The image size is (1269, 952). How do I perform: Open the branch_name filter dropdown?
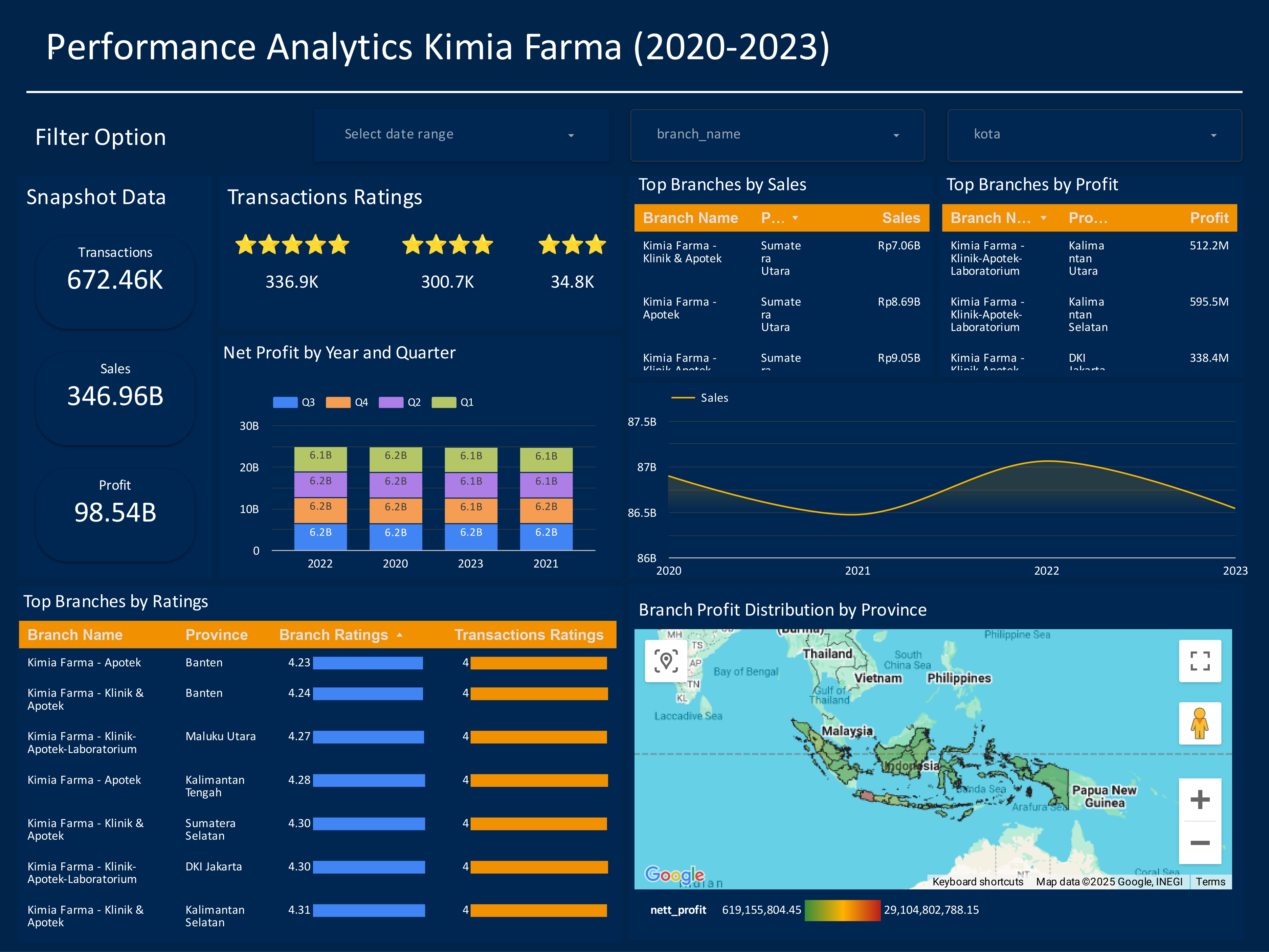(x=777, y=135)
